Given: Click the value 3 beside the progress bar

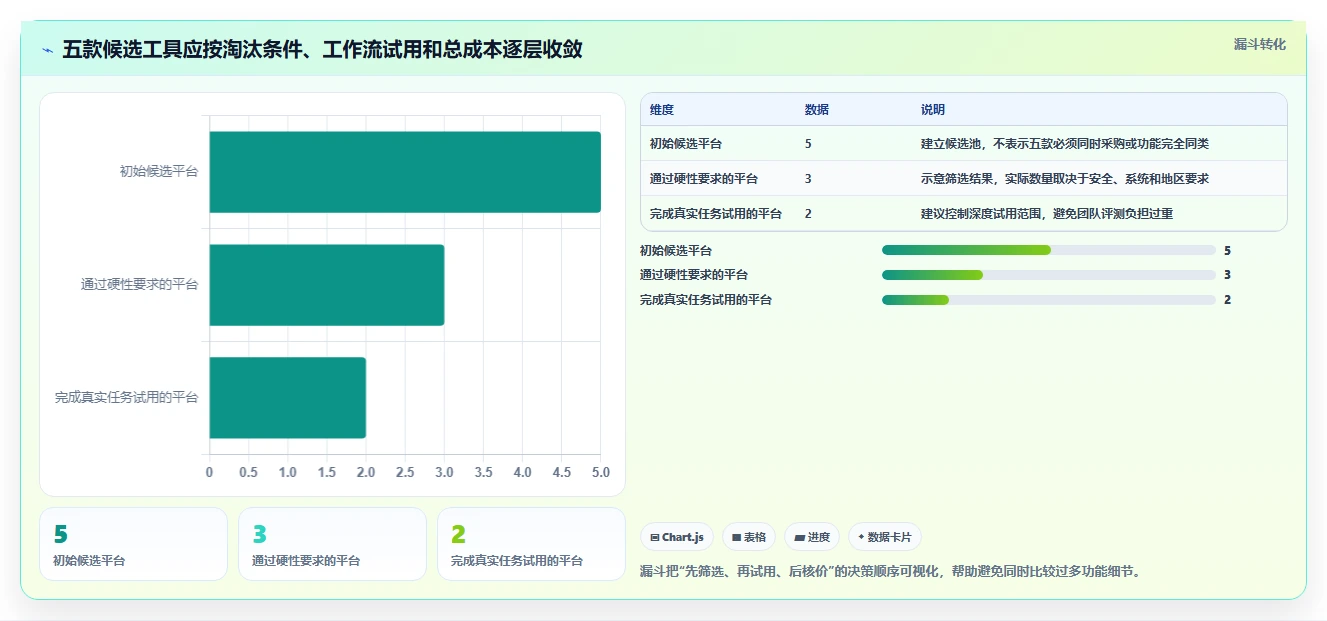Looking at the screenshot, I should click(1227, 275).
